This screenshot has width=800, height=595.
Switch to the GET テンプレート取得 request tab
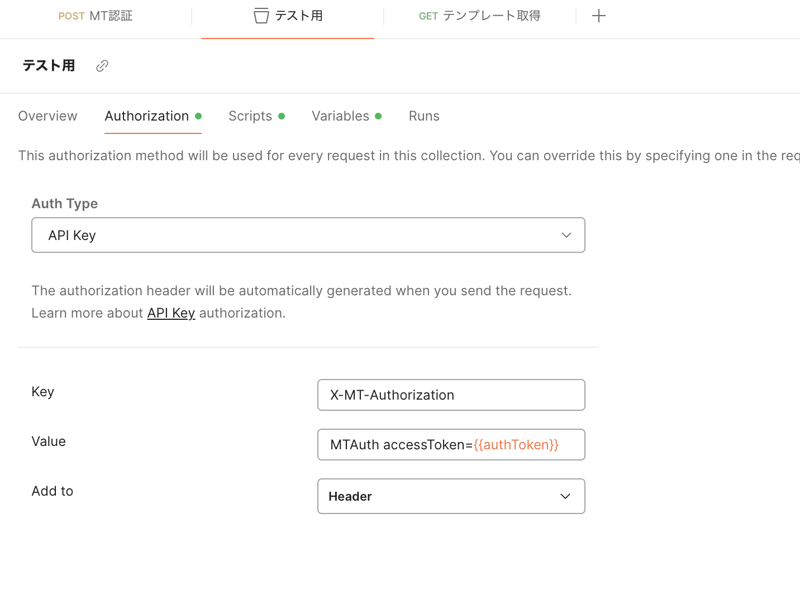point(480,16)
